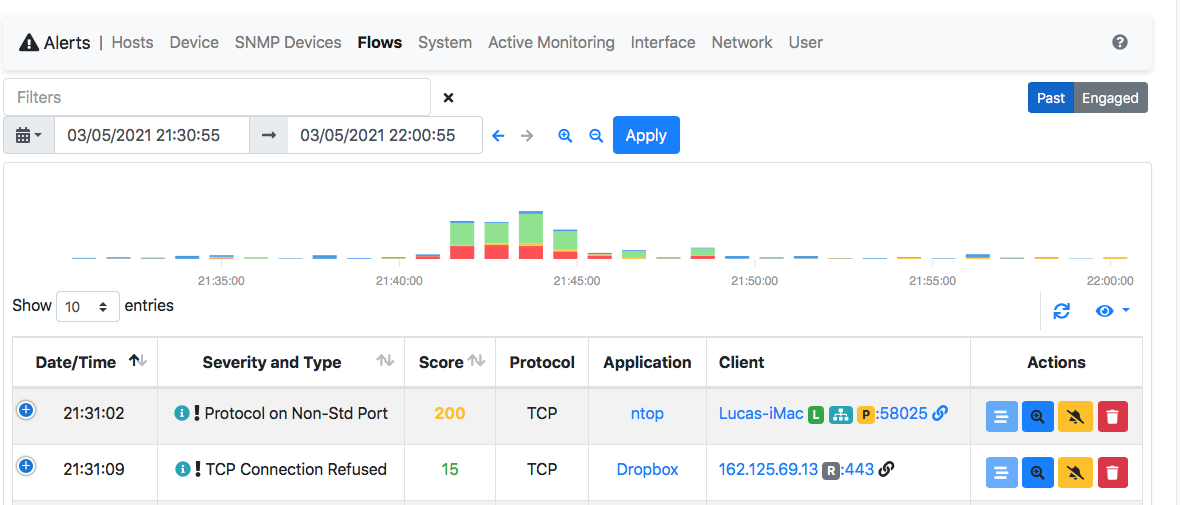Open the Network alerts tab
The image size is (1180, 505).
[742, 42]
